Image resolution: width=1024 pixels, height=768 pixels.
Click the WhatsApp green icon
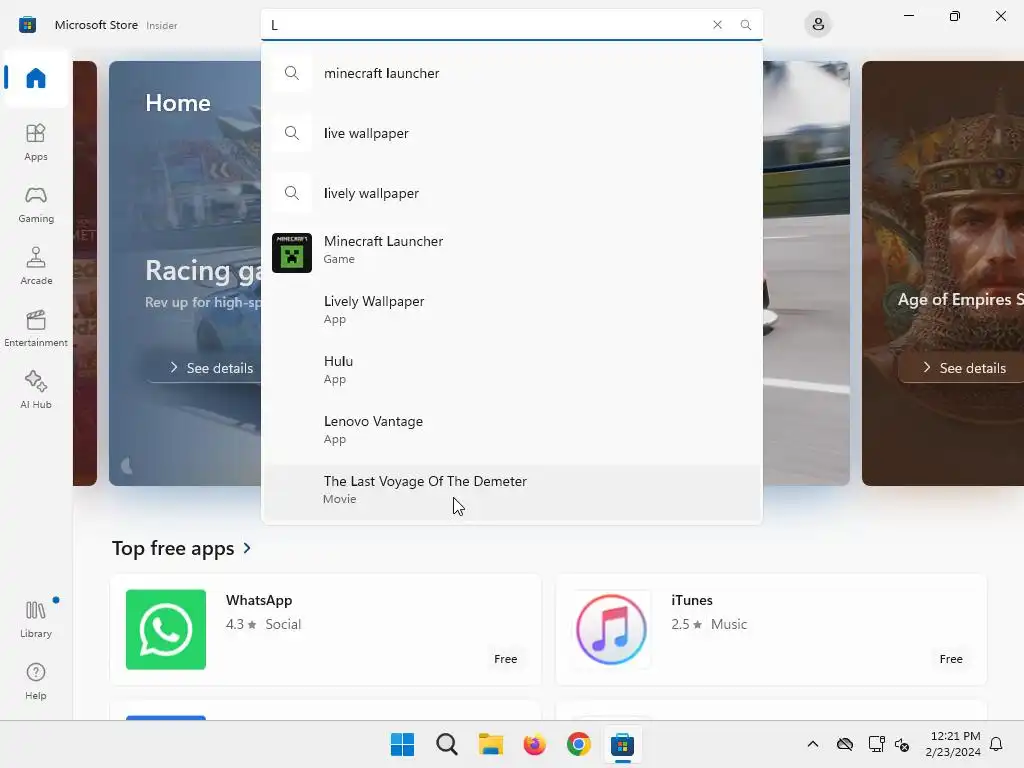tap(166, 630)
